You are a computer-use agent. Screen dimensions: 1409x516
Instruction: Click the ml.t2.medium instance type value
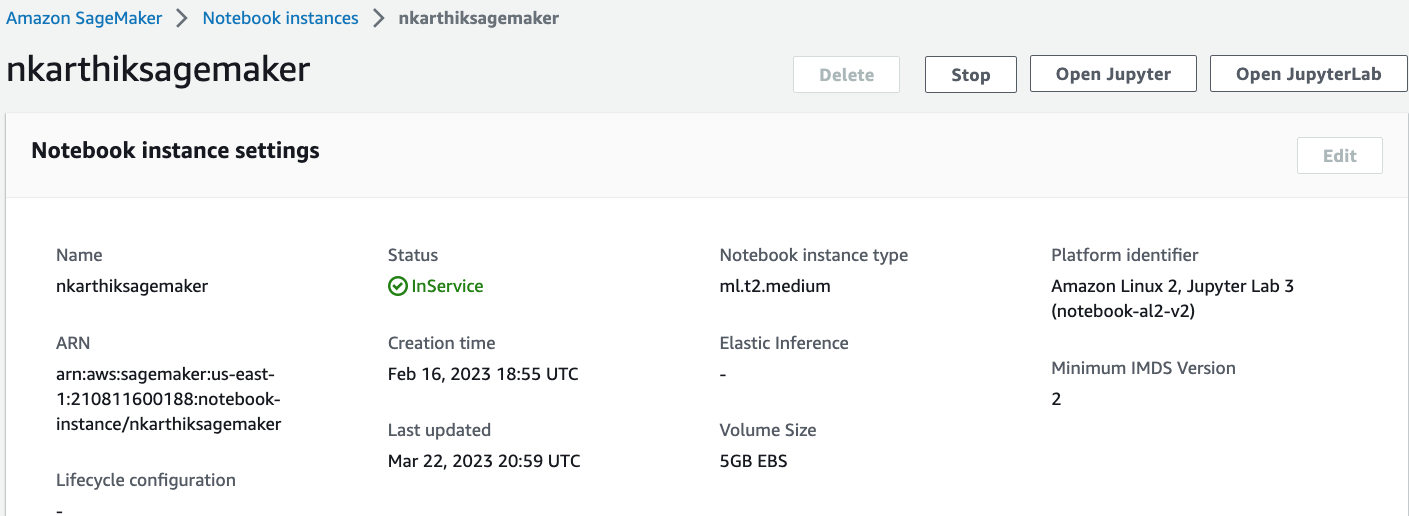coord(775,286)
